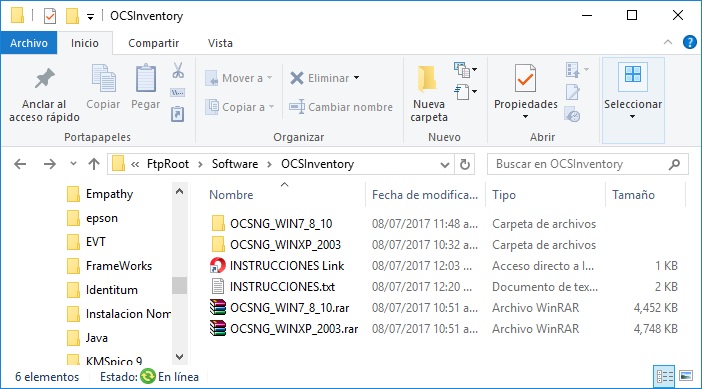The image size is (702, 389).
Task: Select the OCSNG_WINXP_2003 folder row
Action: tap(443, 245)
